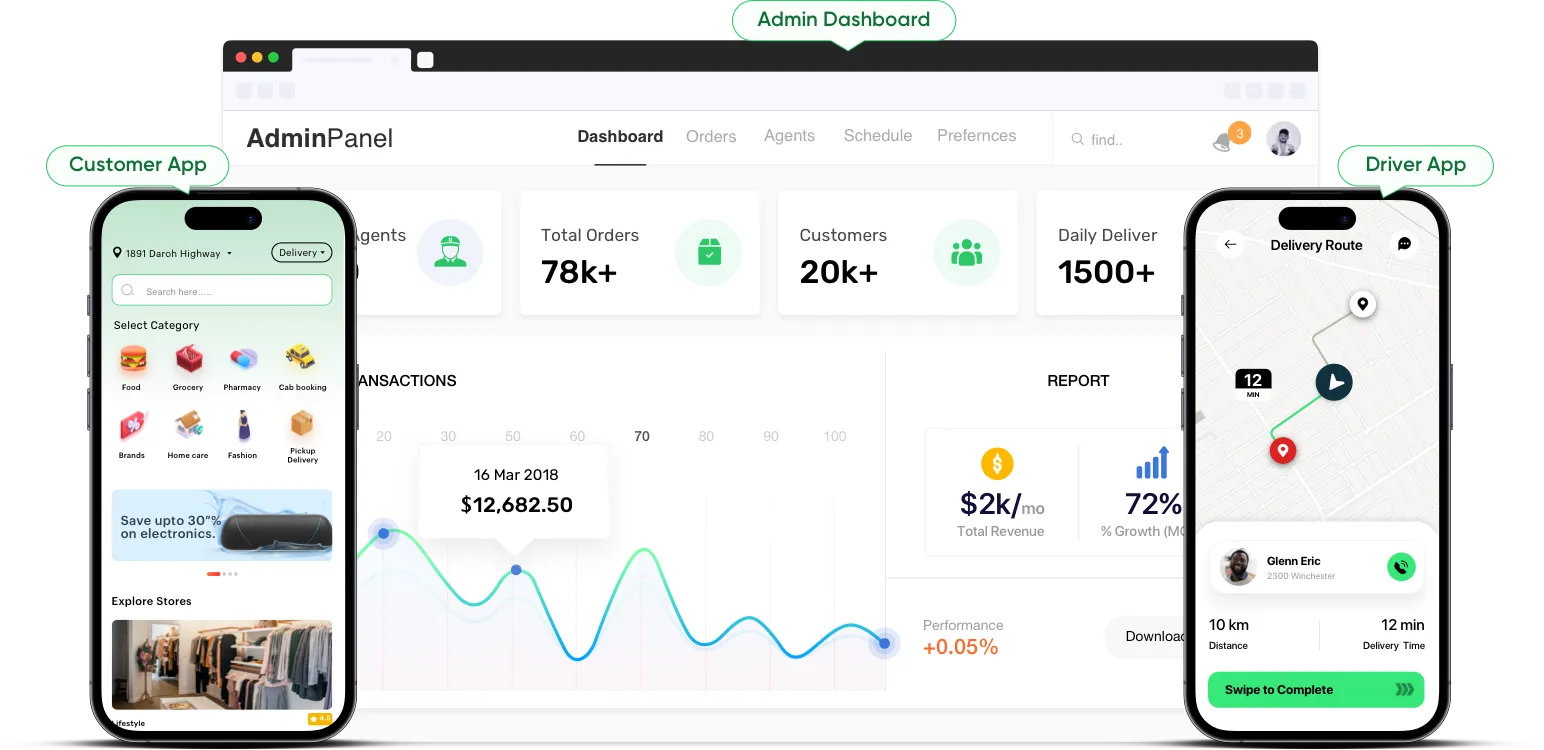
Task: Open the Agents tab
Action: 789,136
